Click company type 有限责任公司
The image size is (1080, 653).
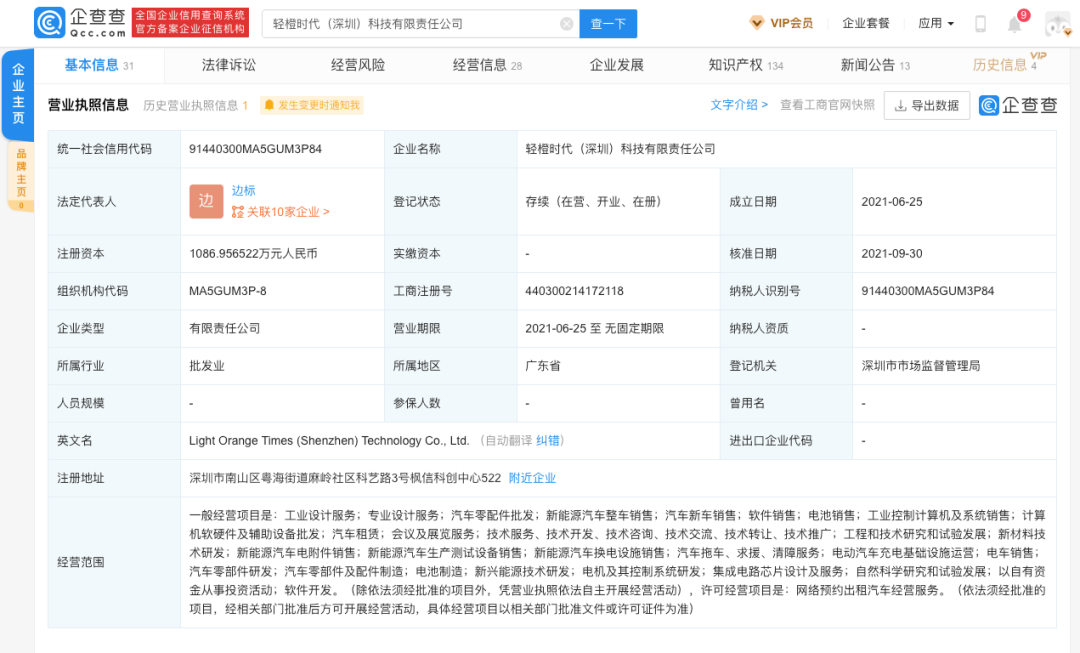pos(225,329)
